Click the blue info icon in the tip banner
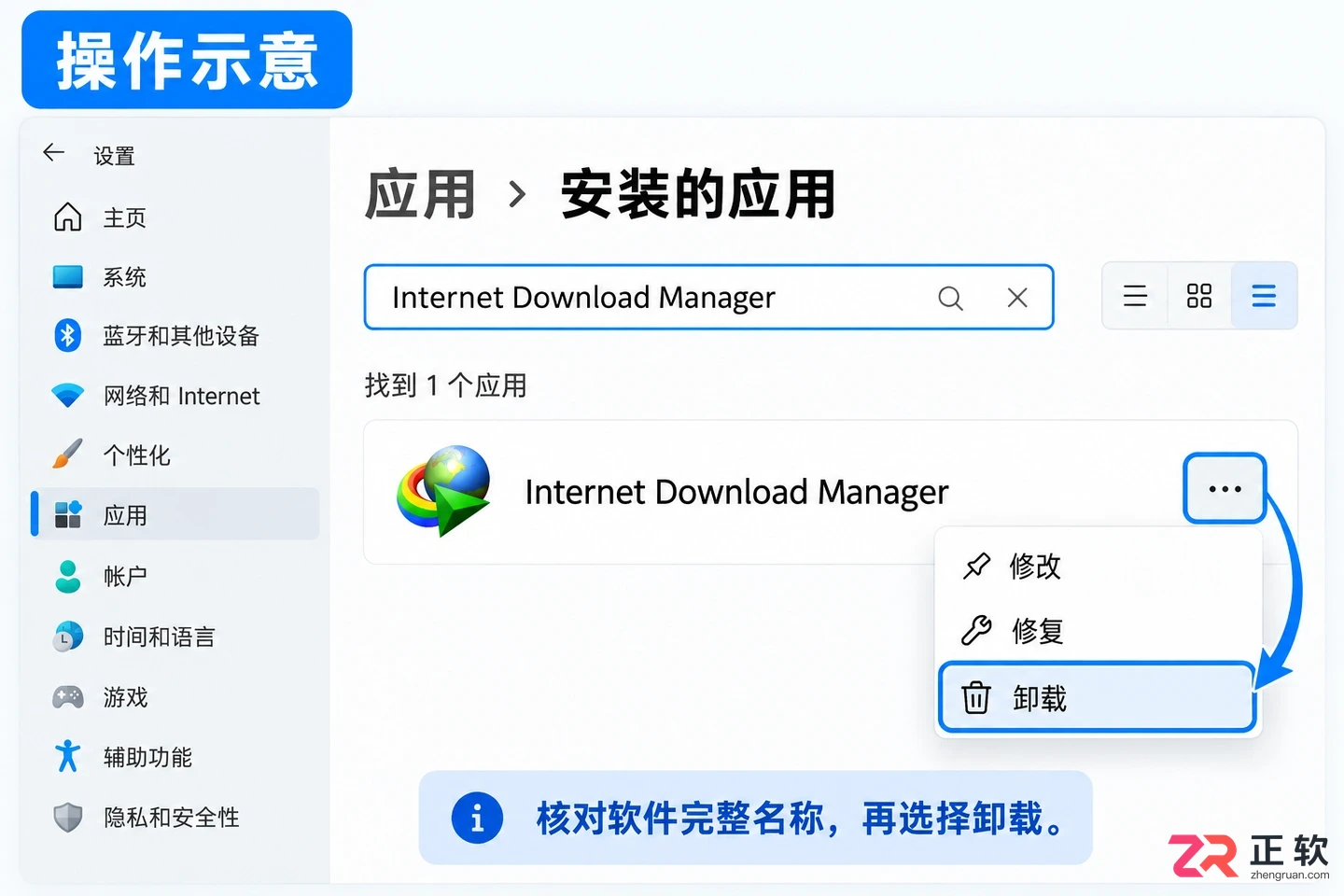 coord(477,818)
